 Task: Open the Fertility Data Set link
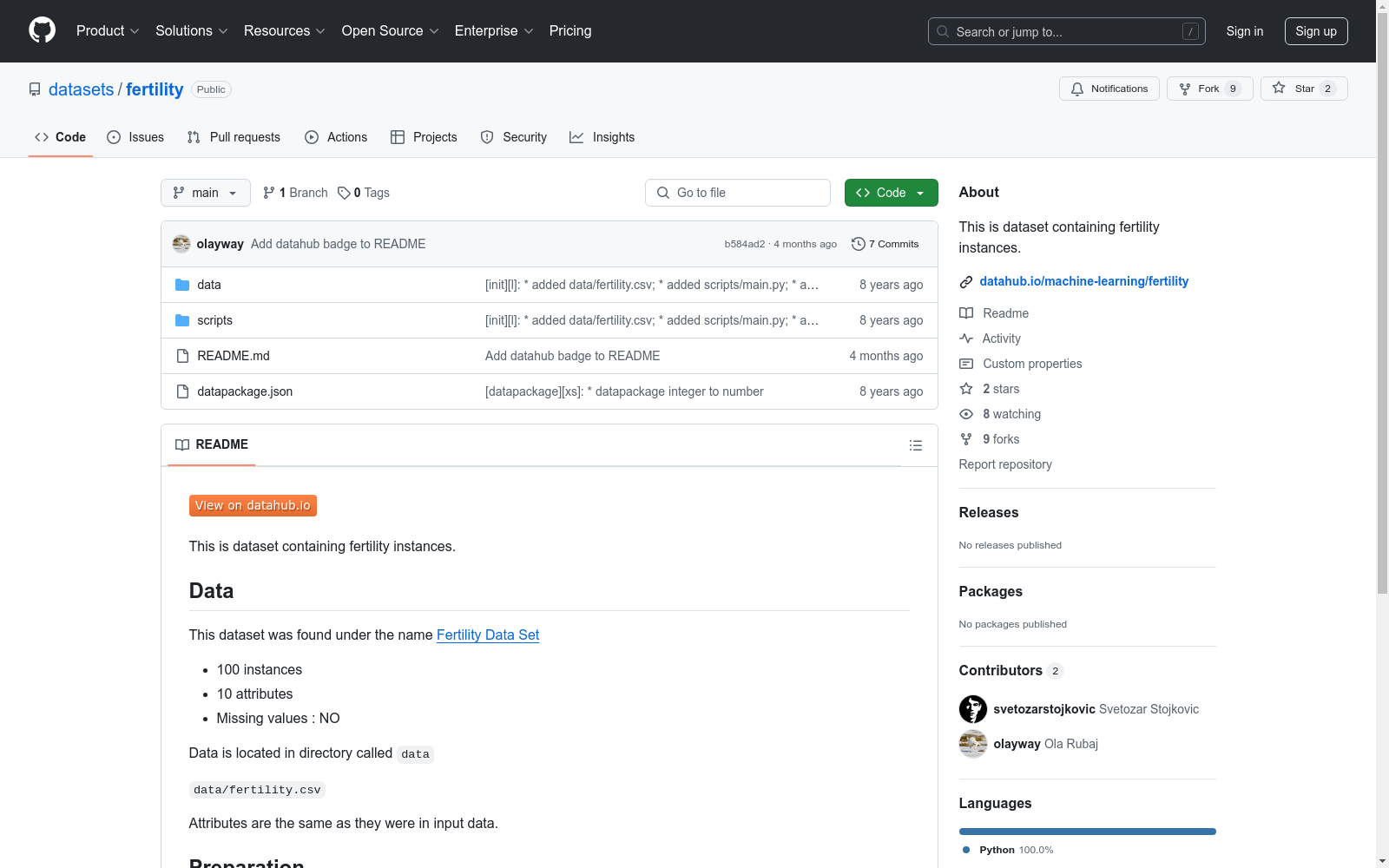point(488,635)
